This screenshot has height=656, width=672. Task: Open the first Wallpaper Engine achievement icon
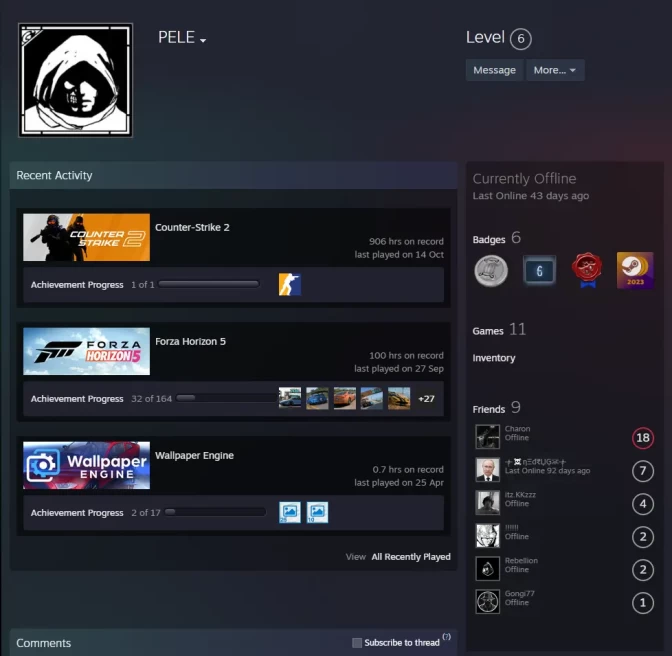[x=290, y=512]
